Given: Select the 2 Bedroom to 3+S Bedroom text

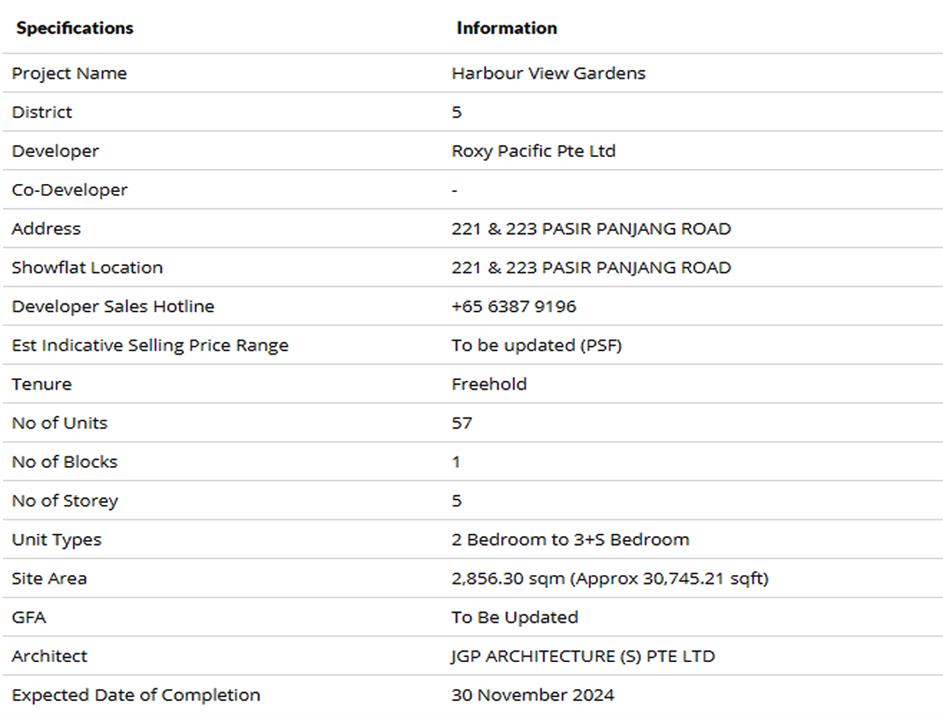Looking at the screenshot, I should (x=570, y=539).
